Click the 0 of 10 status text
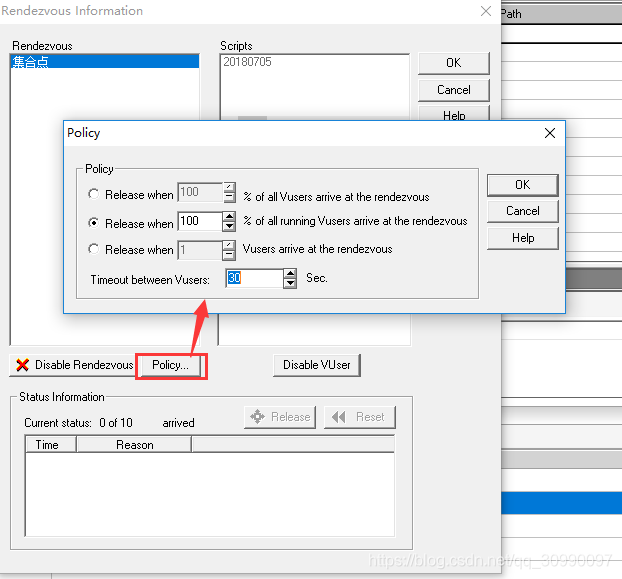622x579 pixels. click(116, 423)
